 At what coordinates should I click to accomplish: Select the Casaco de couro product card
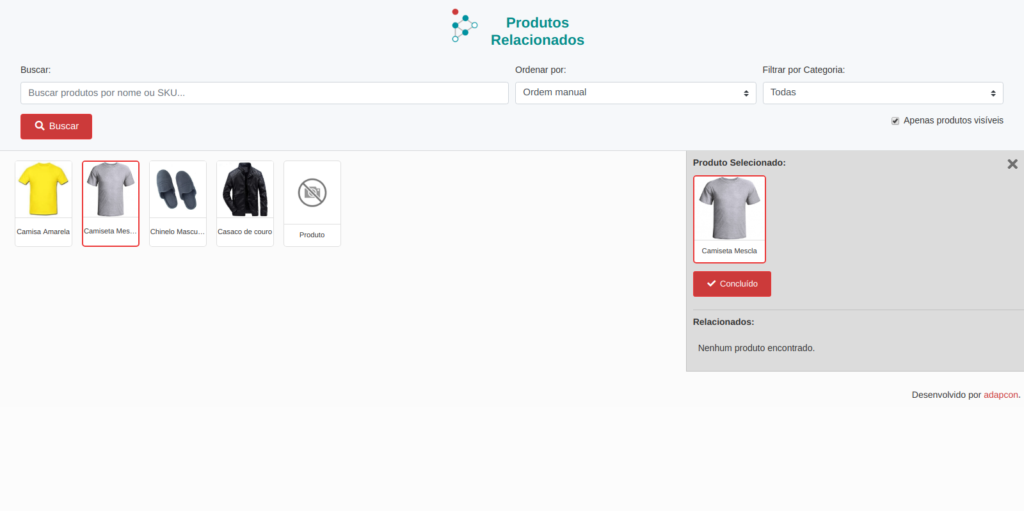245,203
